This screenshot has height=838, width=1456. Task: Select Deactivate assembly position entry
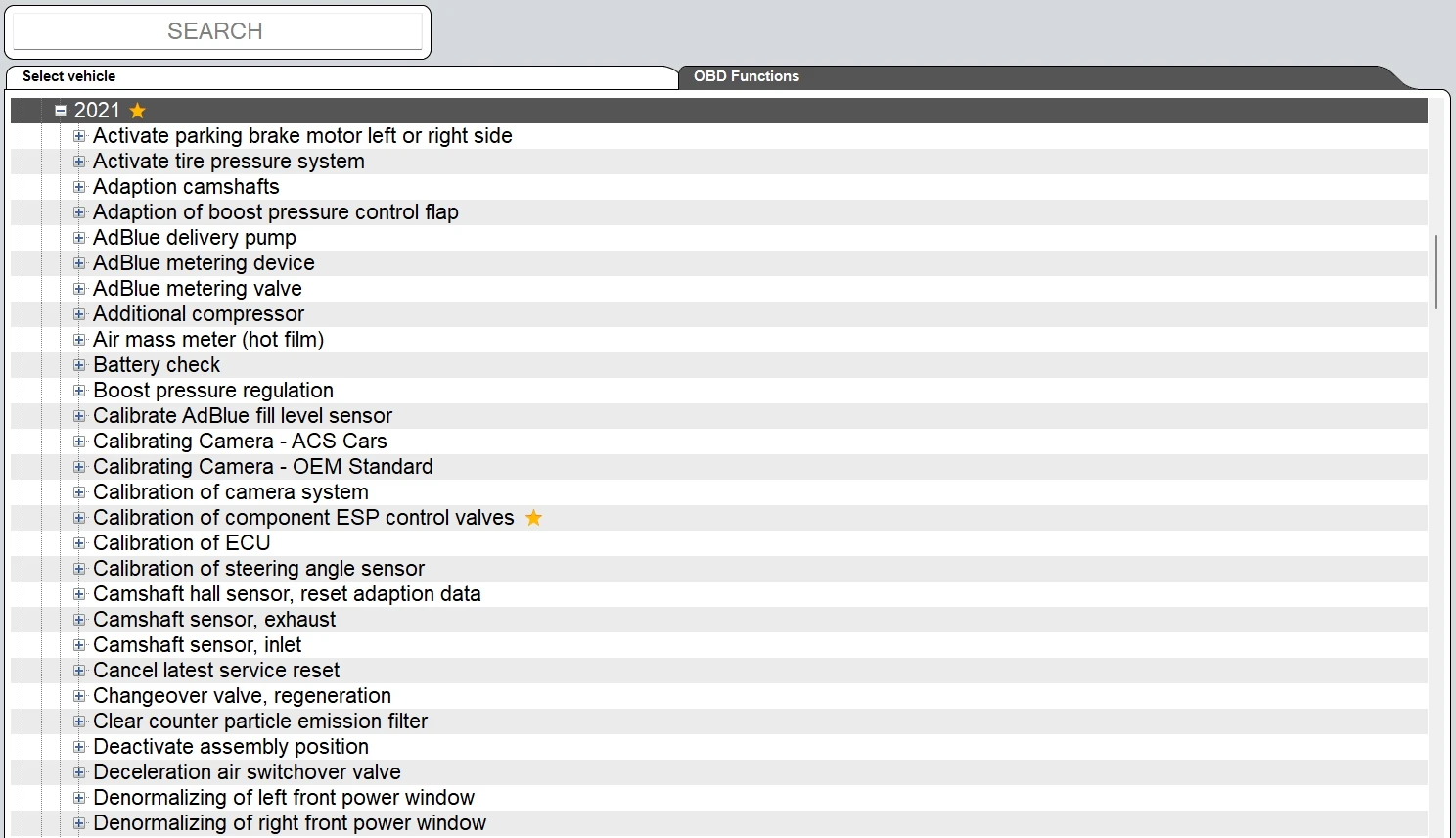[x=231, y=747]
